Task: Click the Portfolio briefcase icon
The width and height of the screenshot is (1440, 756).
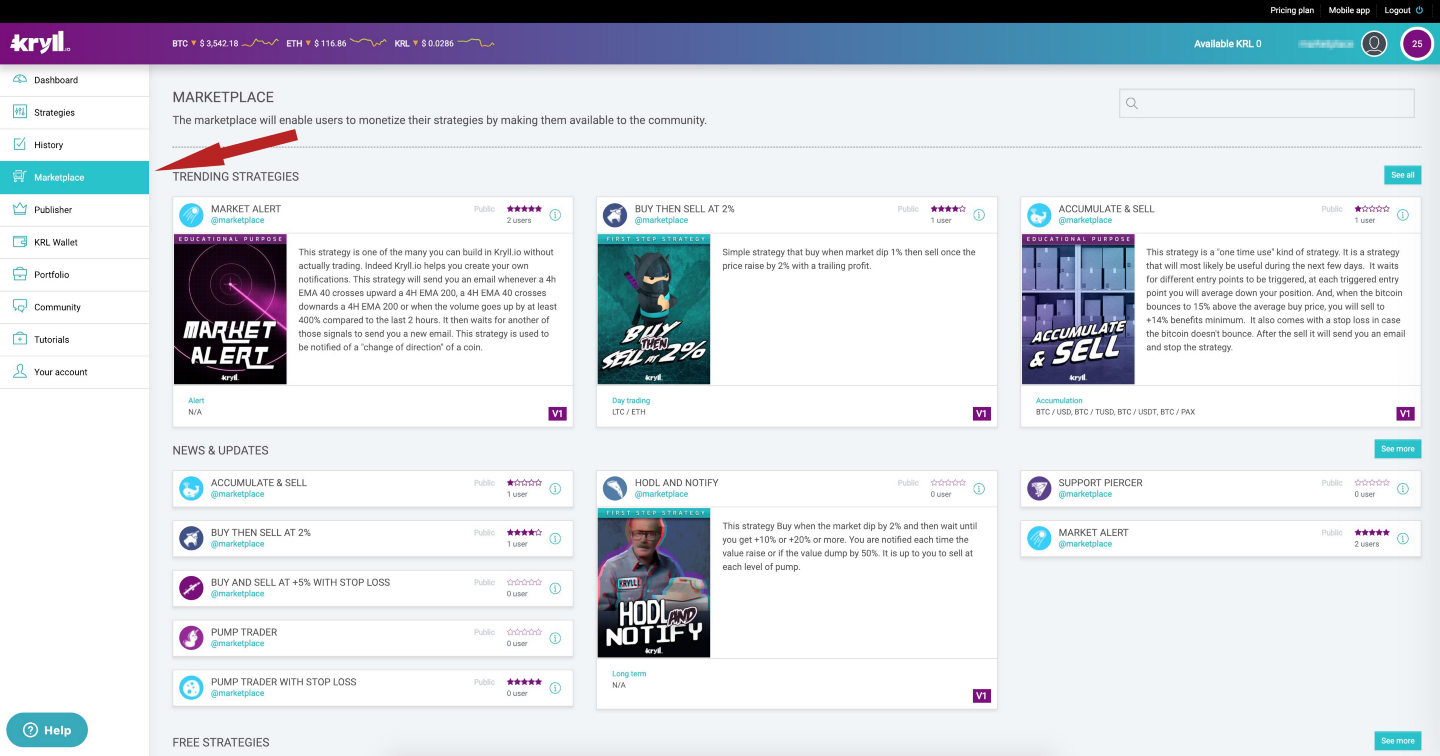Action: [20, 274]
